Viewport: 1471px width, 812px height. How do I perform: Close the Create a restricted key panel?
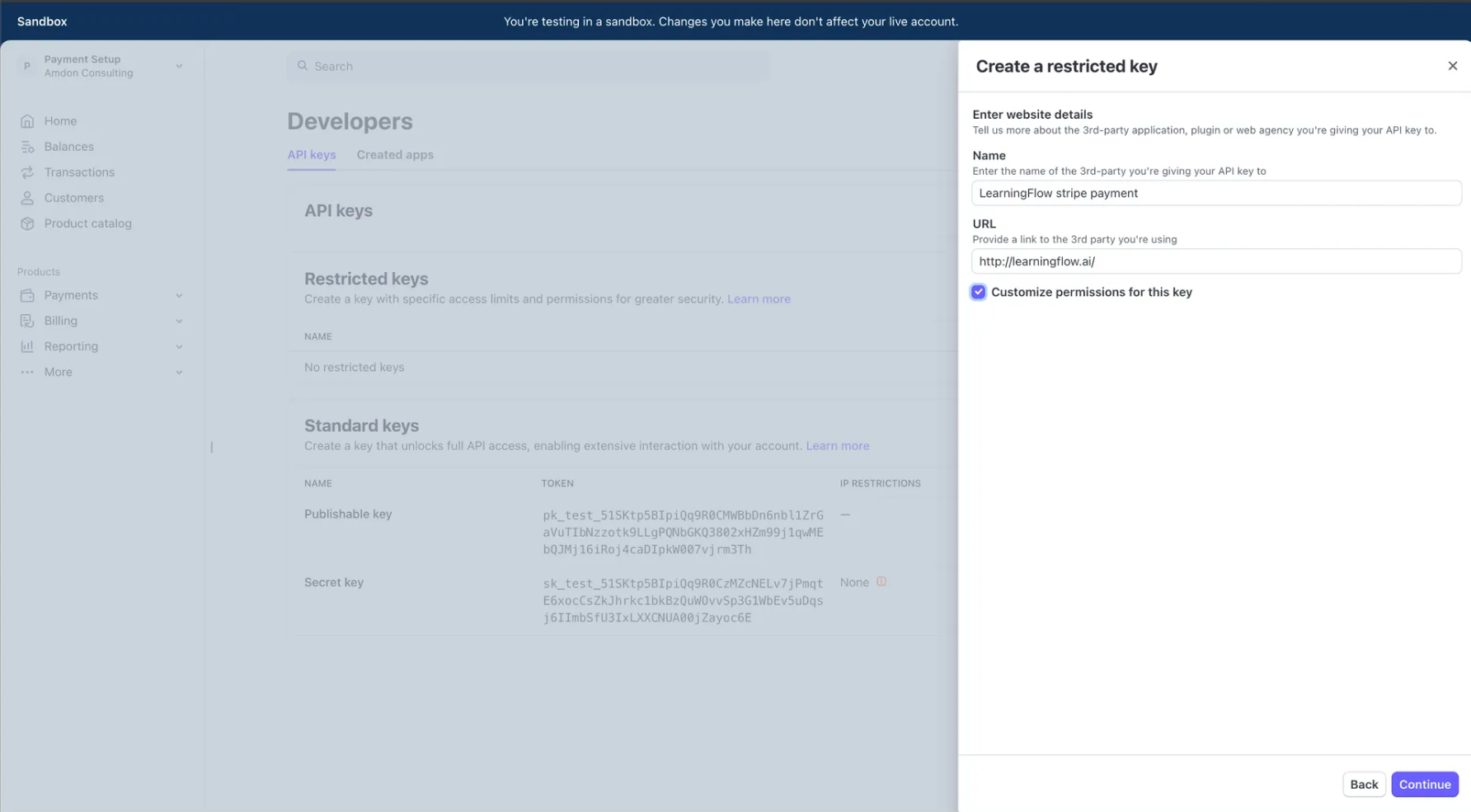point(1452,66)
